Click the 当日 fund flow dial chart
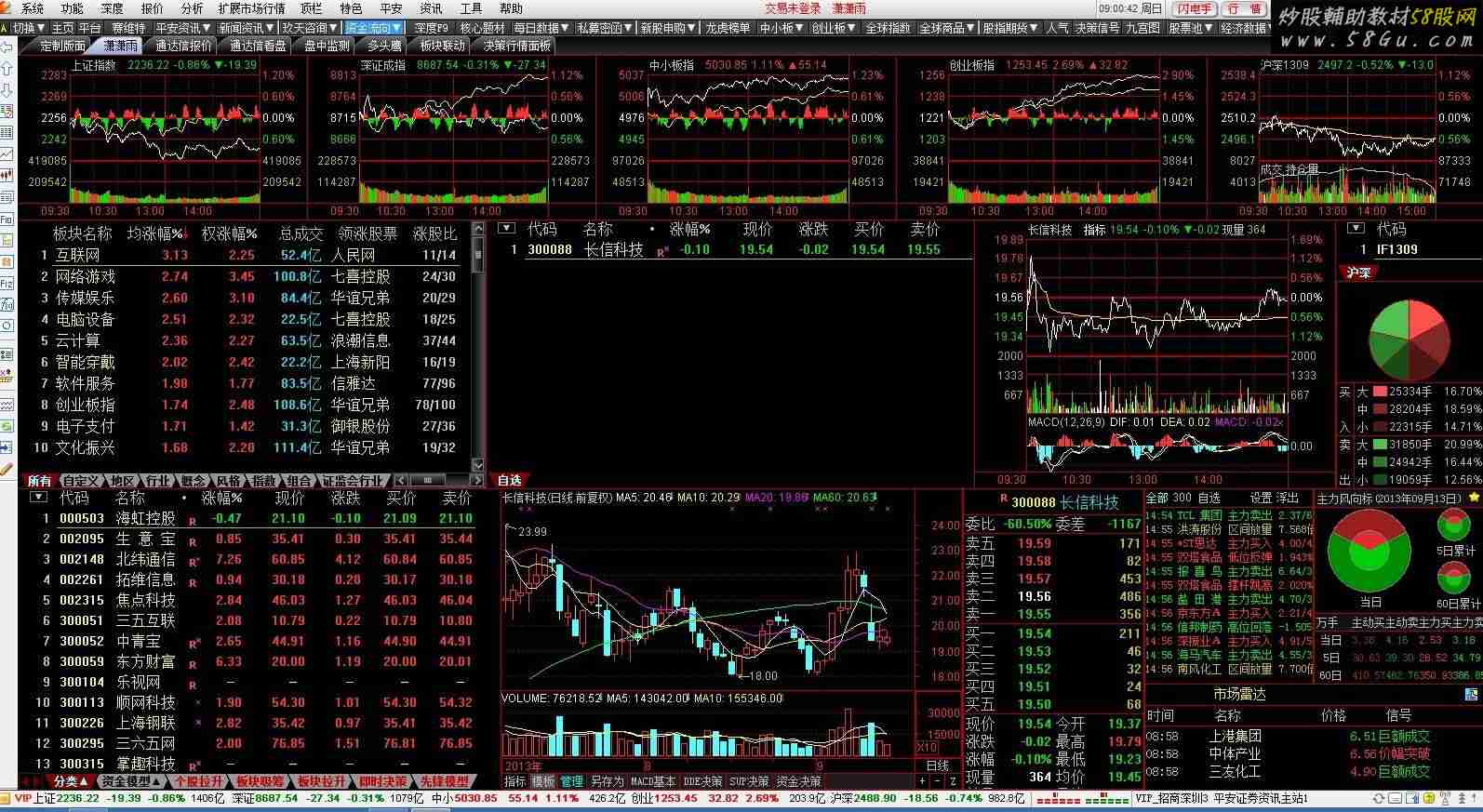Viewport: 1483px width, 812px height. (1371, 552)
